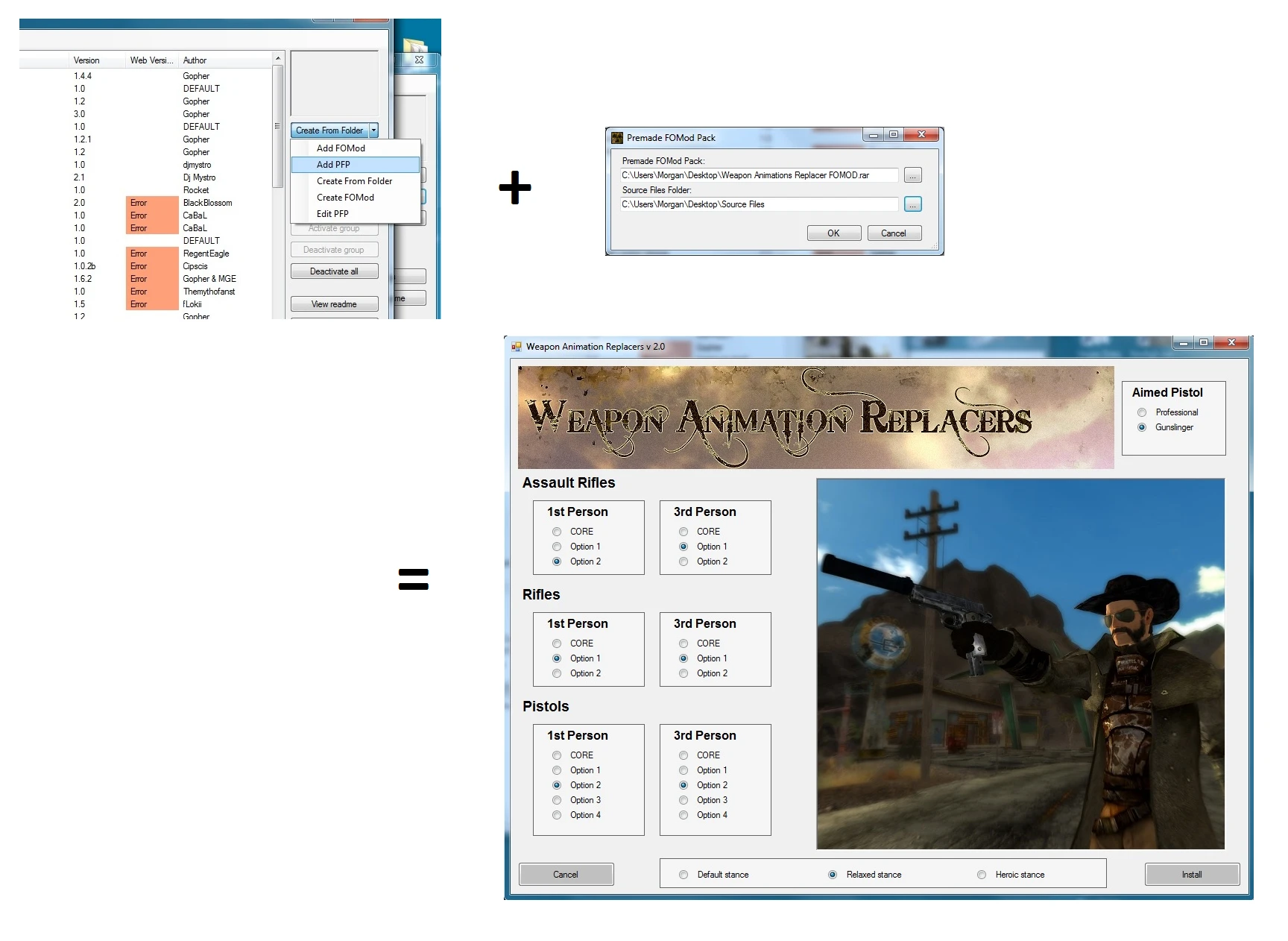Browse for the Premade FOMod Pack file
Image resolution: width=1288 pixels, height=941 pixels.
[912, 175]
